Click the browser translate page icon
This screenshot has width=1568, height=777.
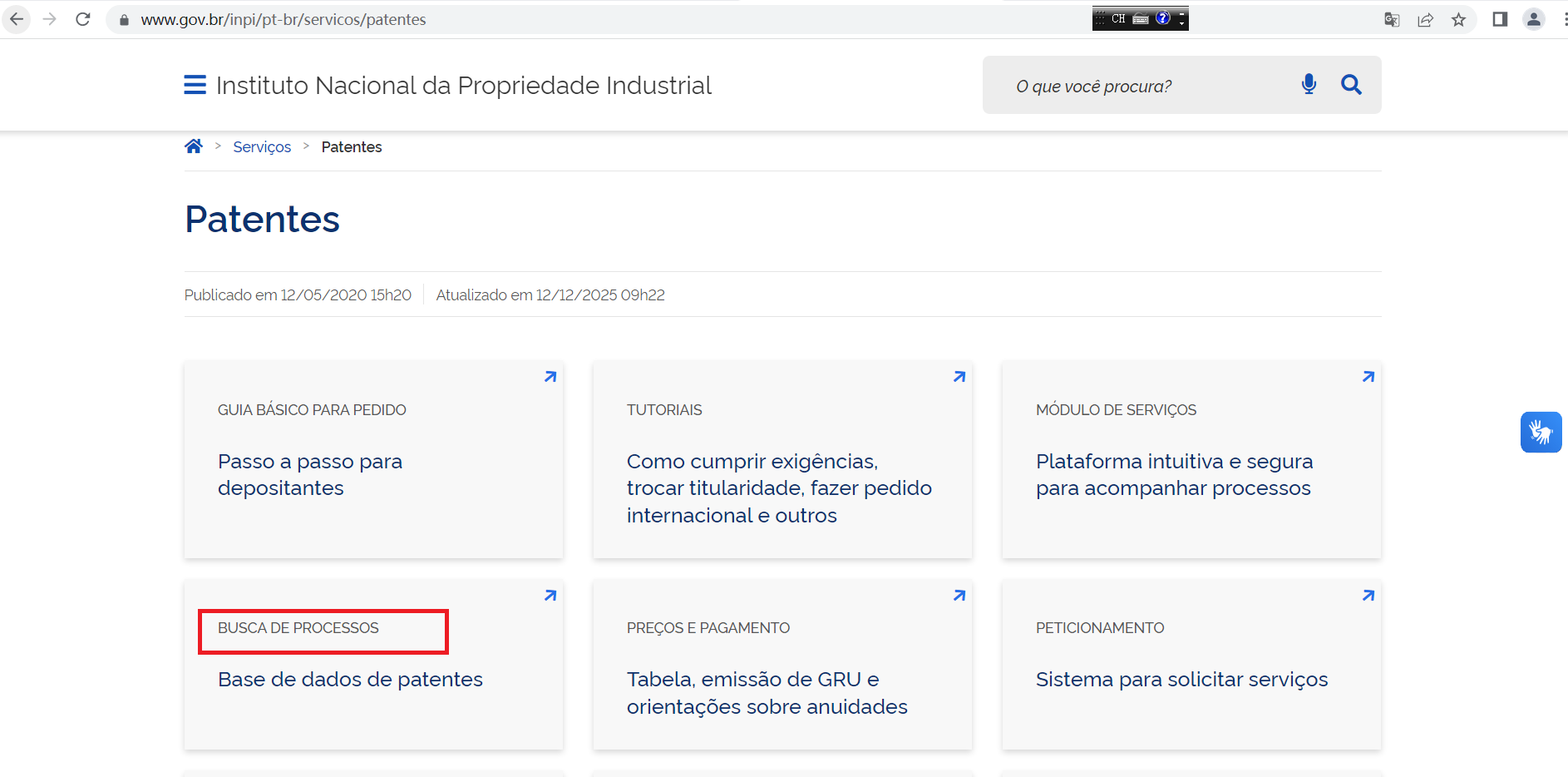1392,20
